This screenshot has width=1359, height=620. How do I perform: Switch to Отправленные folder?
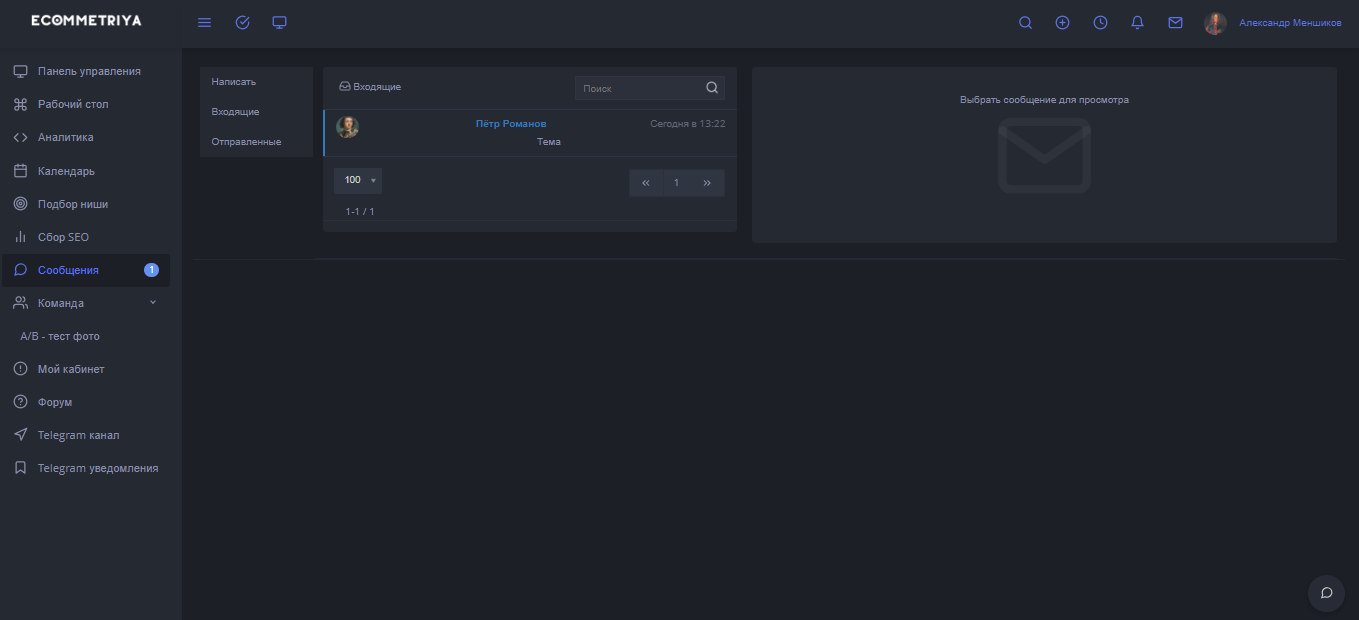246,142
